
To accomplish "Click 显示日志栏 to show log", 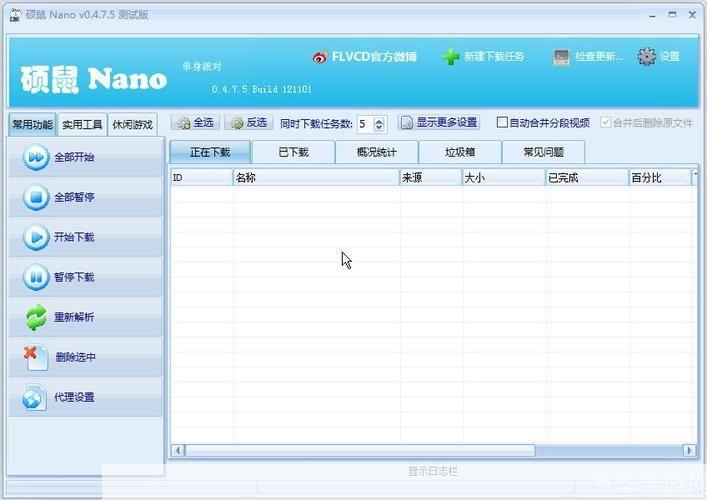I will pyautogui.click(x=433, y=472).
